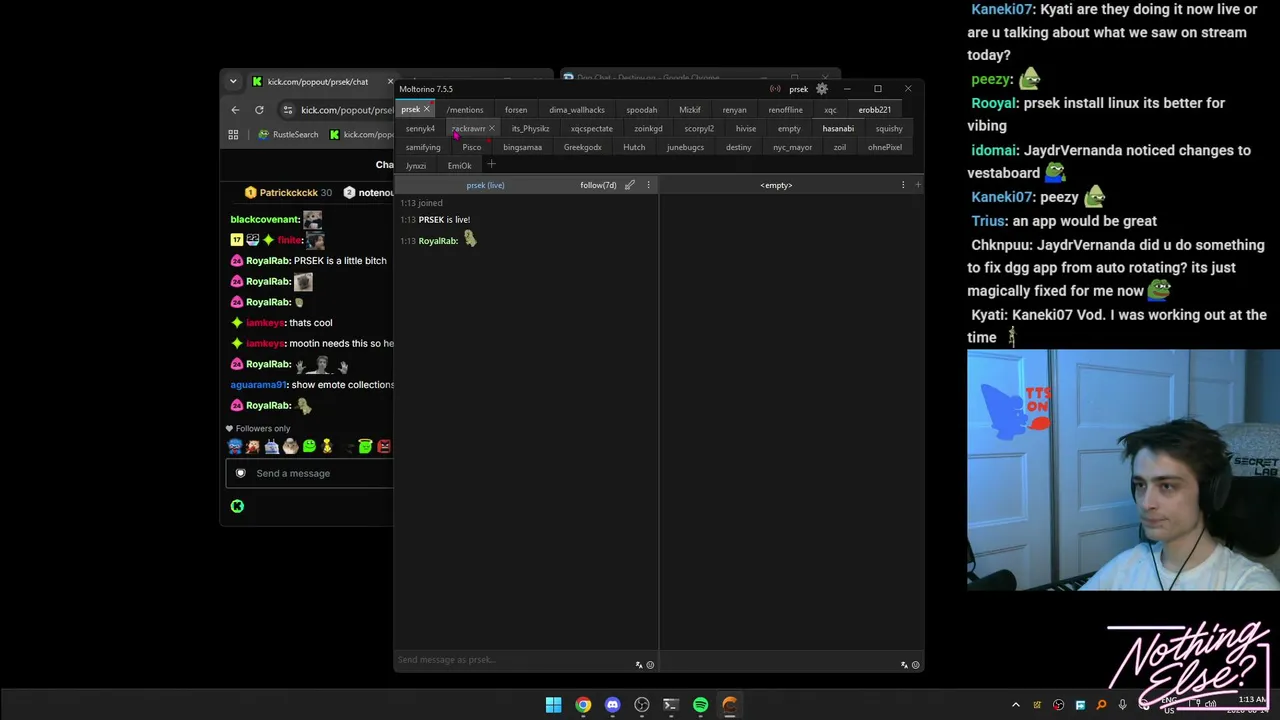The height and width of the screenshot is (720, 1280).
Task: Click translate icon in the empty split input
Action: pyautogui.click(x=904, y=665)
